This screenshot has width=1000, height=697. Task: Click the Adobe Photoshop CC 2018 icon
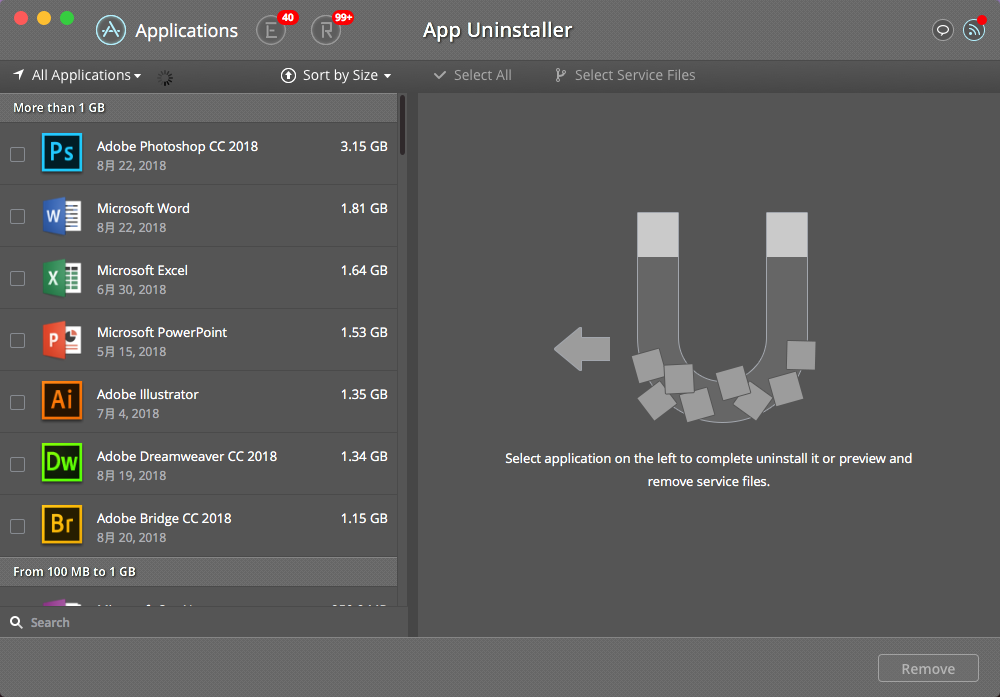pyautogui.click(x=62, y=153)
